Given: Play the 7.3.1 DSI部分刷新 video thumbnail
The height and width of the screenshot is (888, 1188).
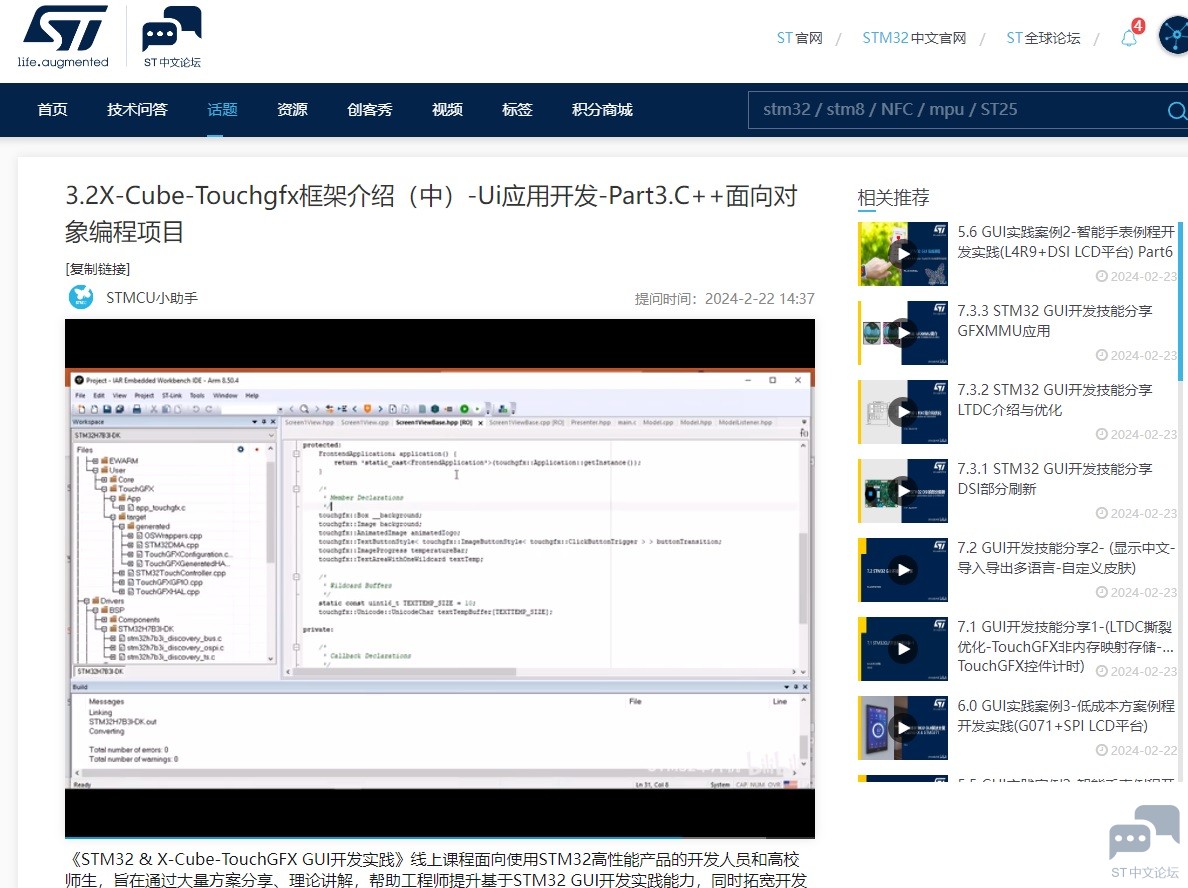Looking at the screenshot, I should pyautogui.click(x=903, y=490).
